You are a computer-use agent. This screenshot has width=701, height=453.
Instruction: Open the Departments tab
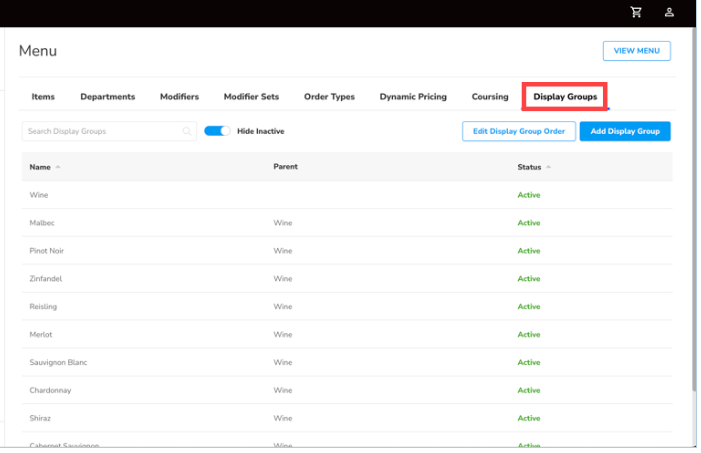[x=108, y=97]
